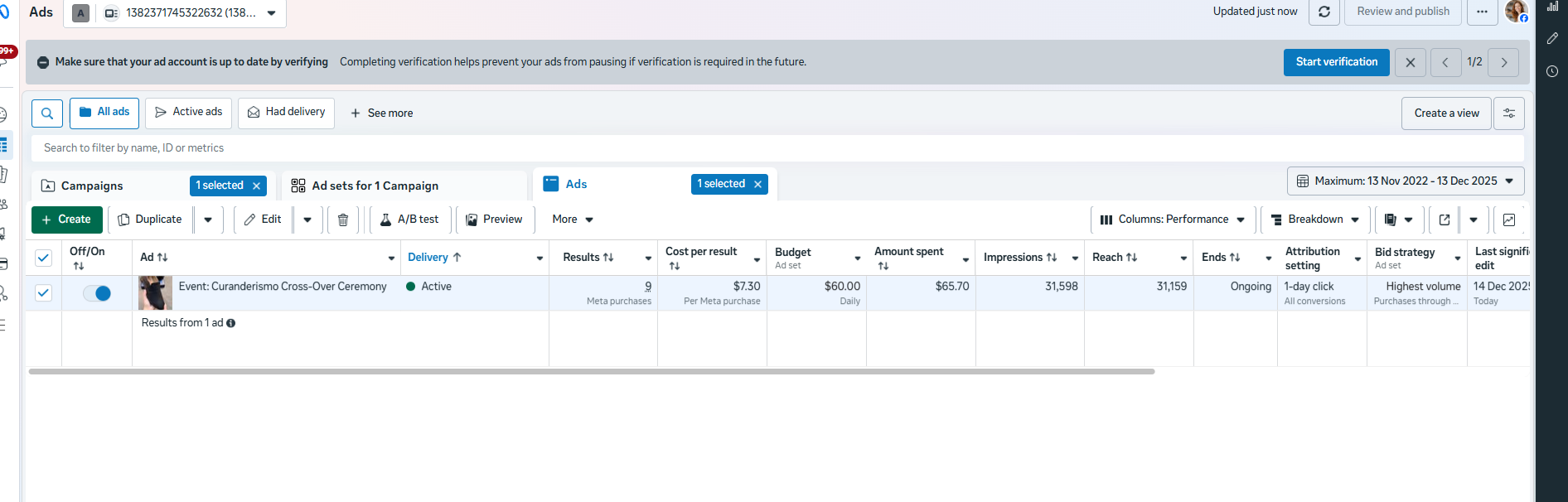The image size is (1568, 502).
Task: Open the view settings sliders icon
Action: pos(1508,113)
